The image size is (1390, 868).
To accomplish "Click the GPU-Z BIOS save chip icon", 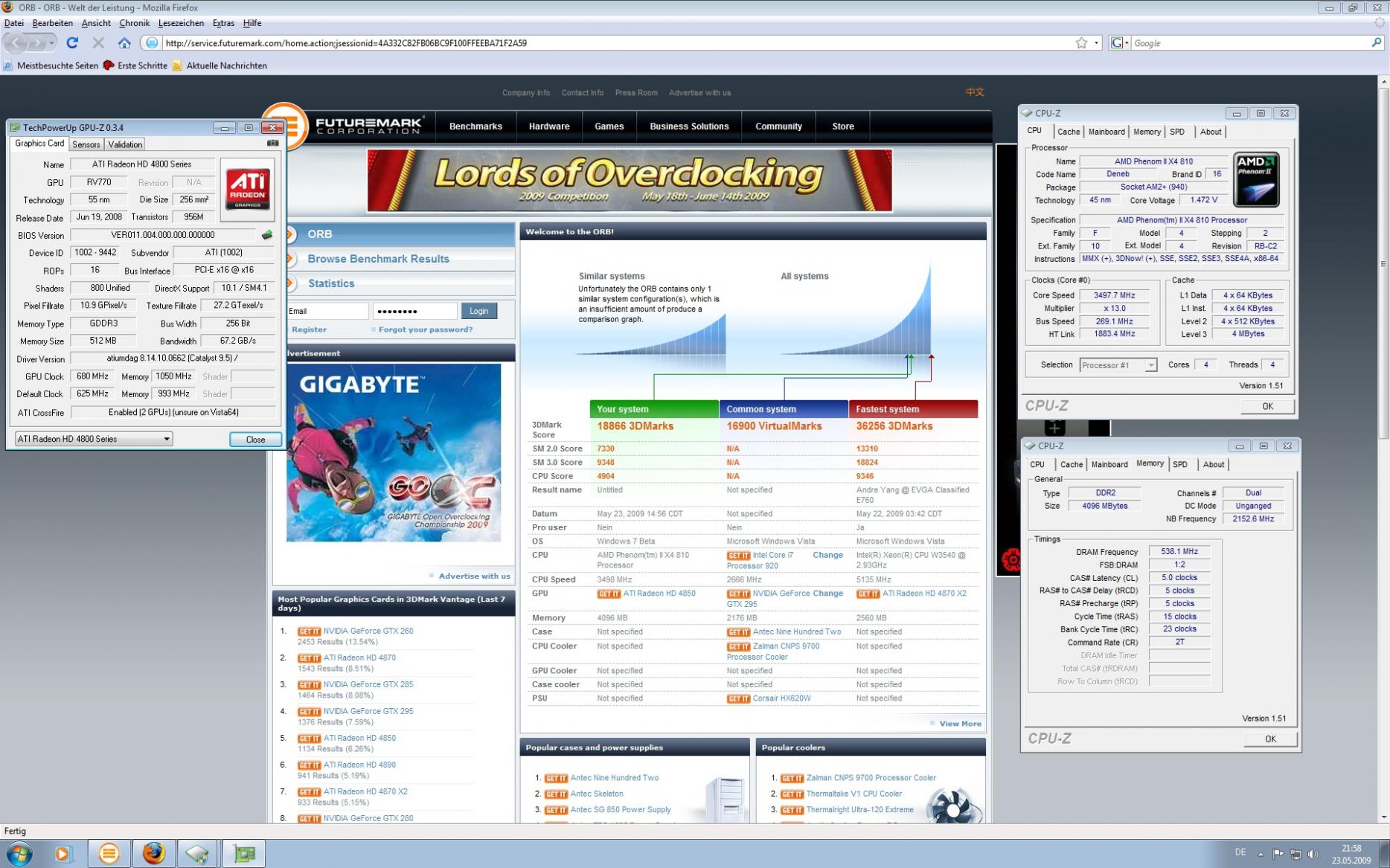I will pos(267,235).
